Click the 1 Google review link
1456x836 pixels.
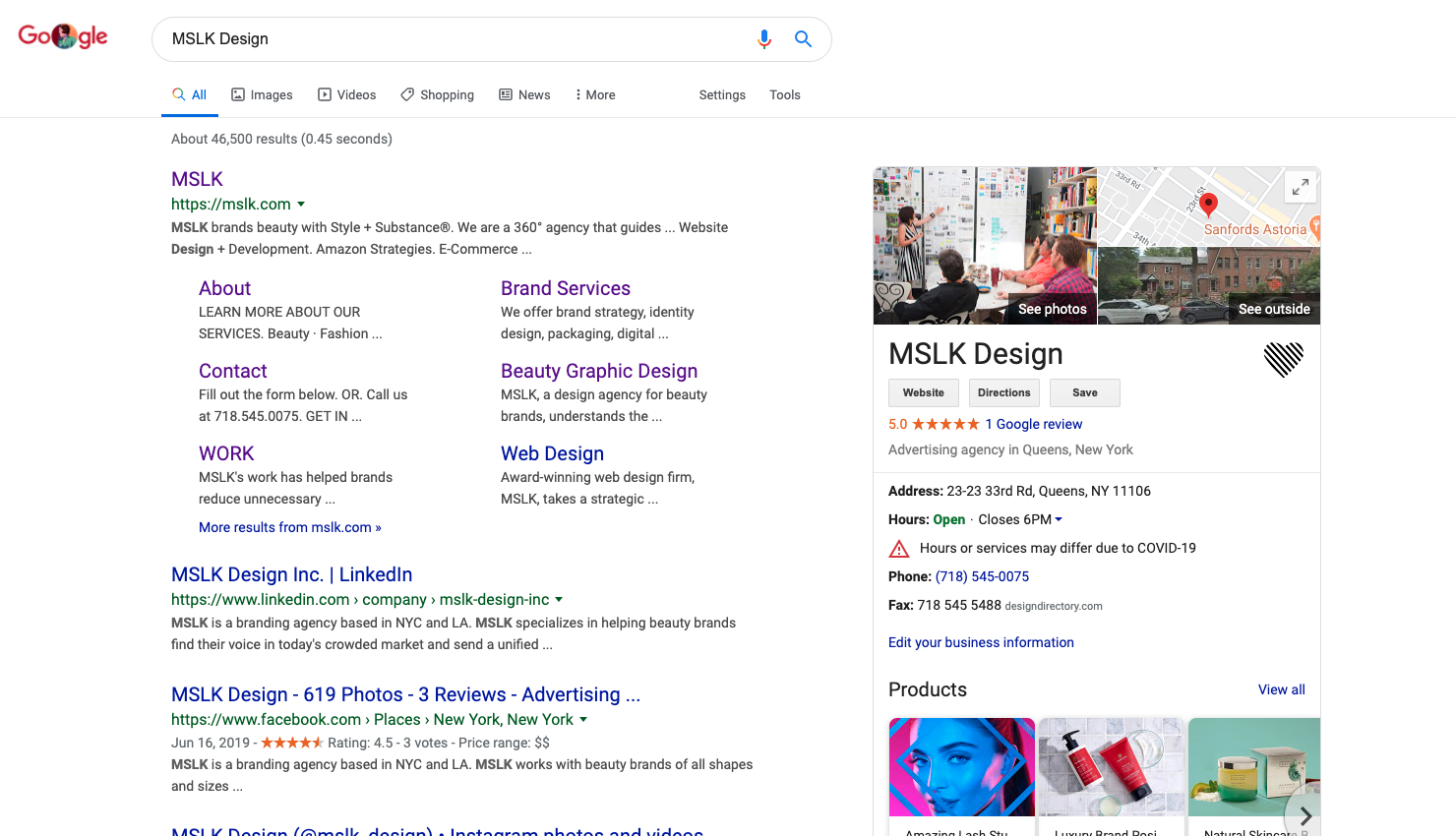(1034, 424)
